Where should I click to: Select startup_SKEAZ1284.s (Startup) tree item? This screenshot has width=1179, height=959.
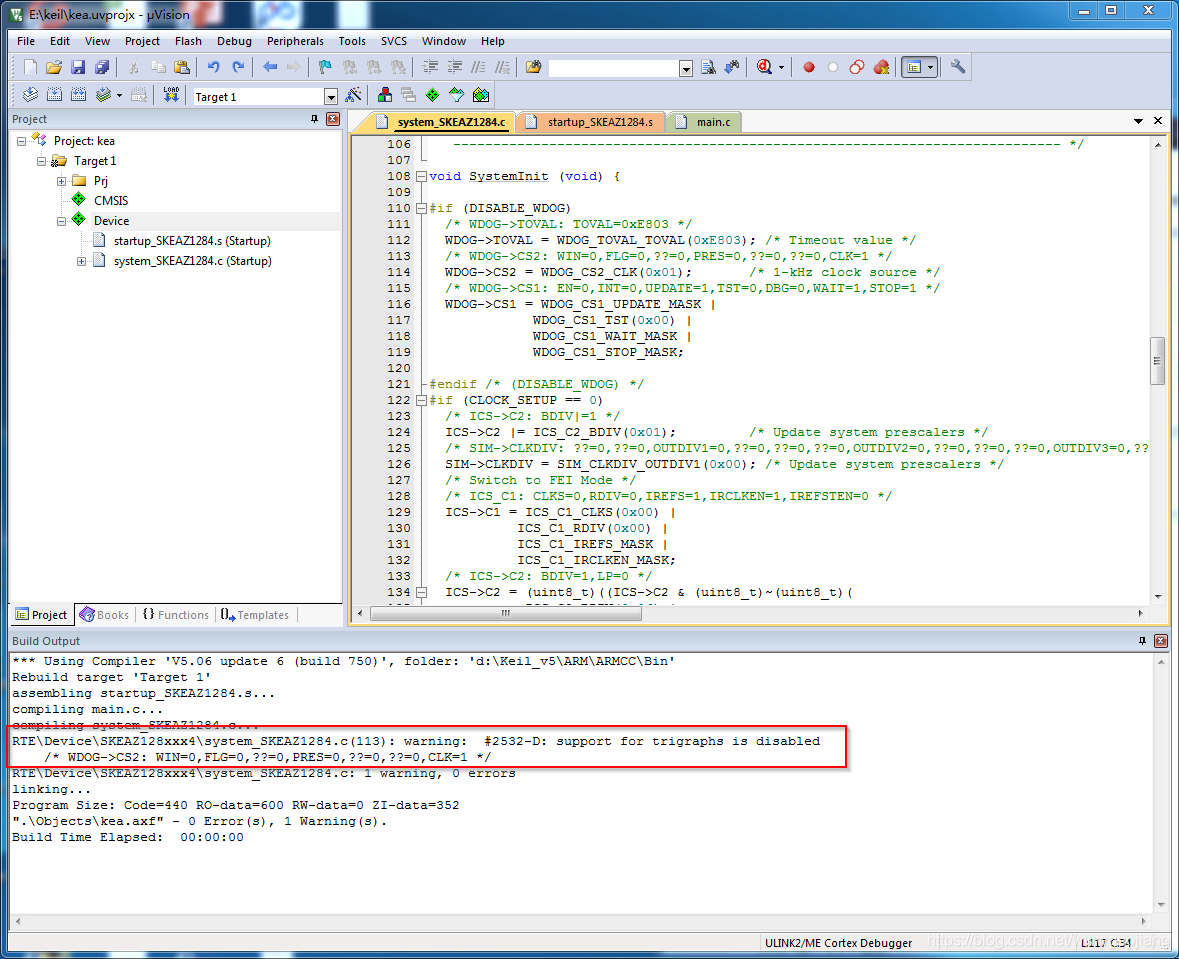click(192, 241)
